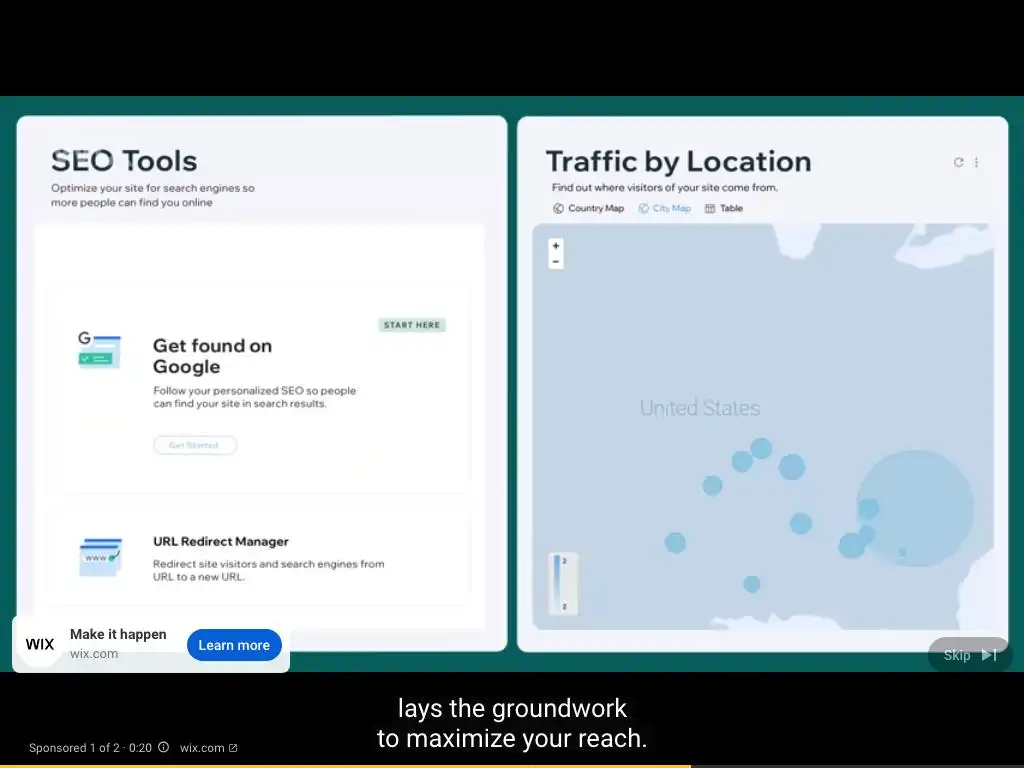Open the wix.com link beside the sponsored label

click(x=208, y=748)
